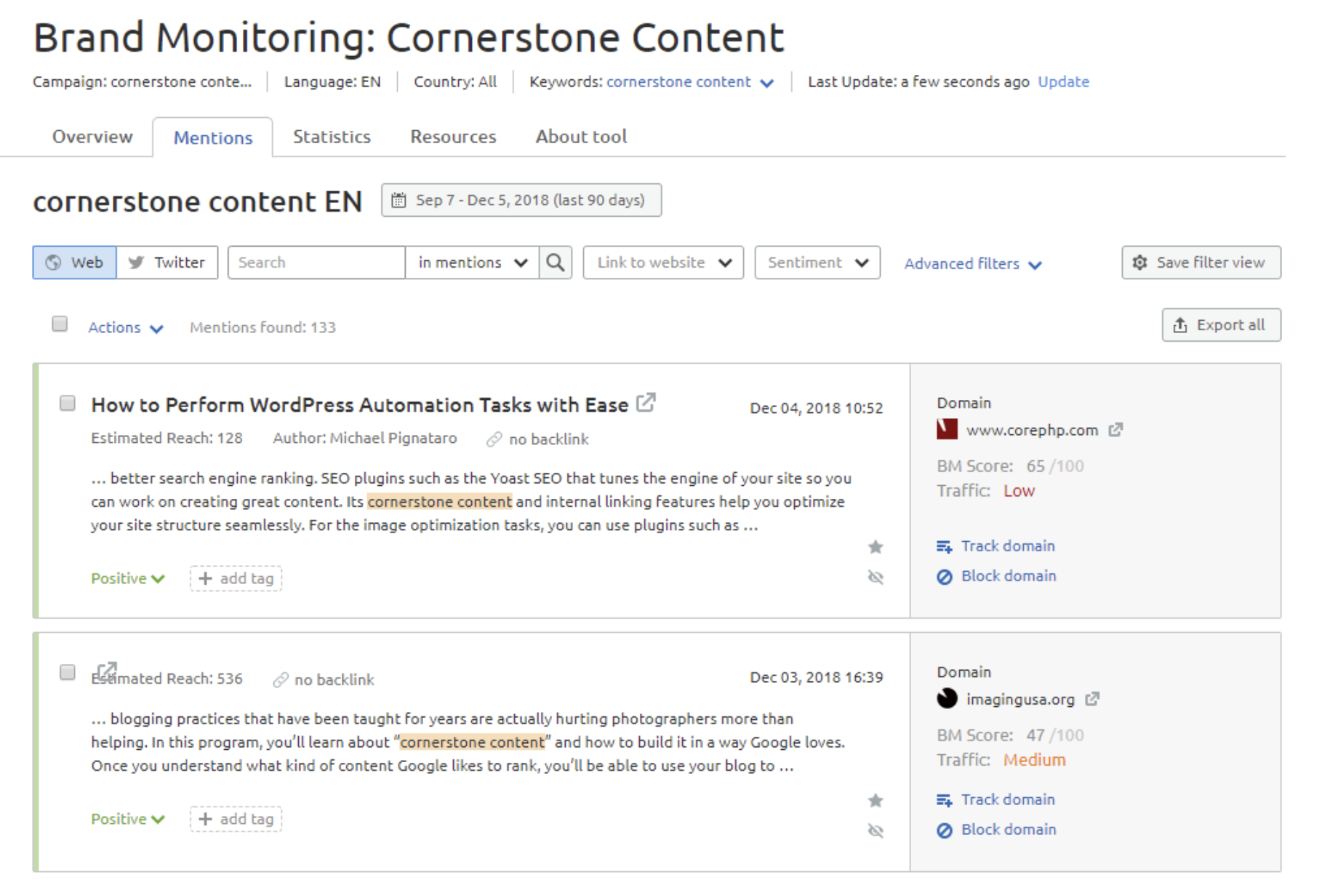Click the imagingusa.org domain name

pyautogui.click(x=1020, y=699)
